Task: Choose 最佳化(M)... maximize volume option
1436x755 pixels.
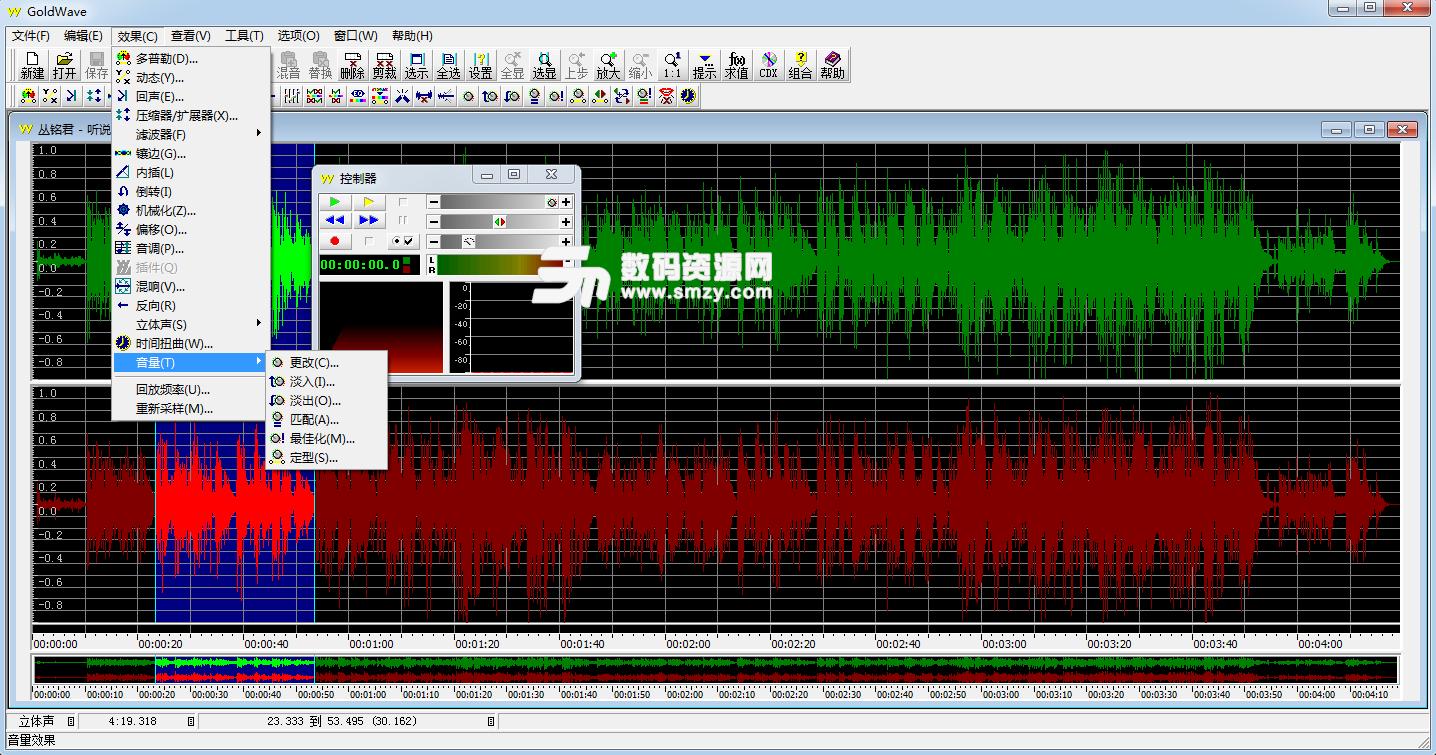Action: [326, 438]
